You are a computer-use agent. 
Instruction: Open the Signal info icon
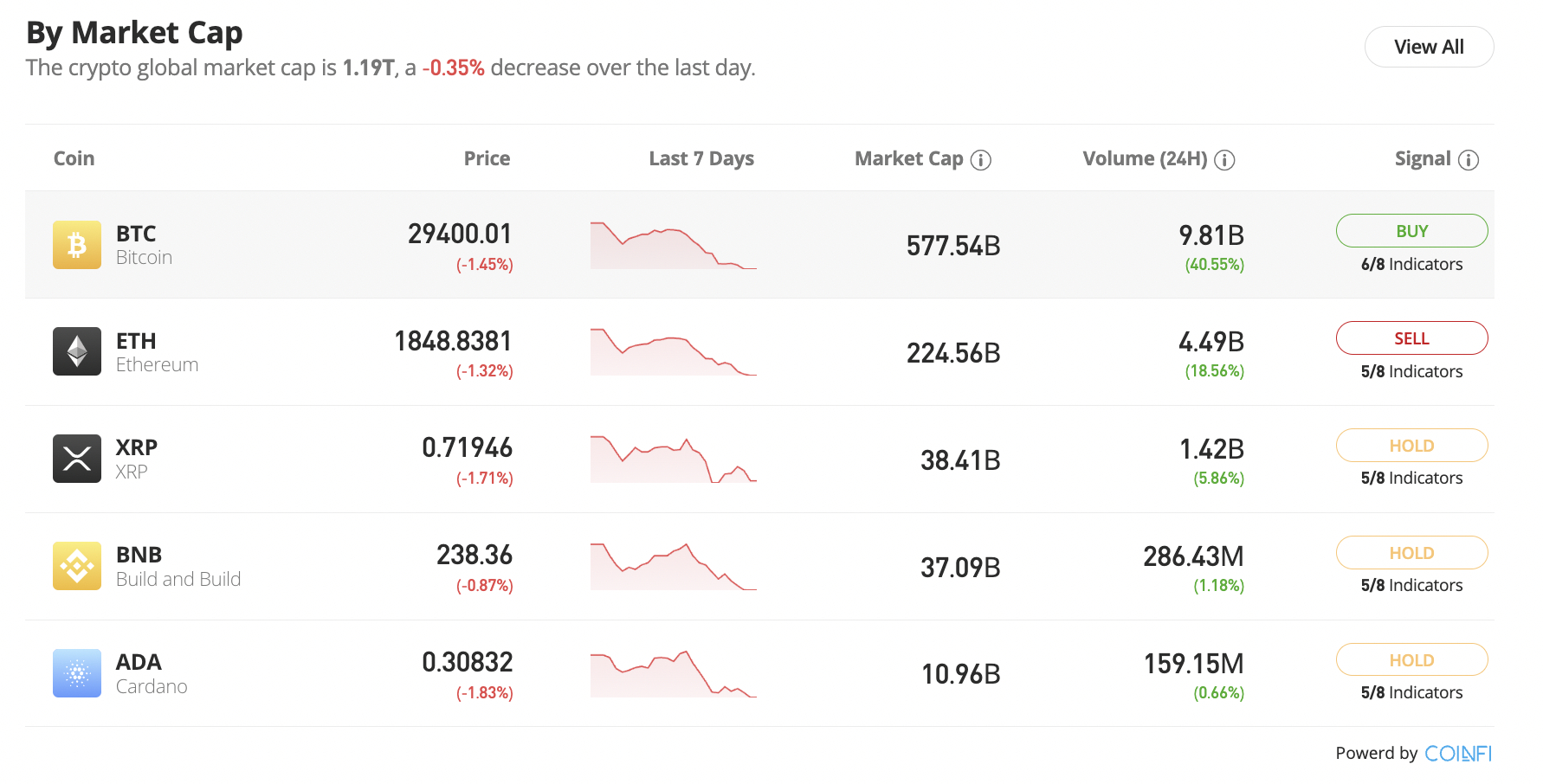1469,160
